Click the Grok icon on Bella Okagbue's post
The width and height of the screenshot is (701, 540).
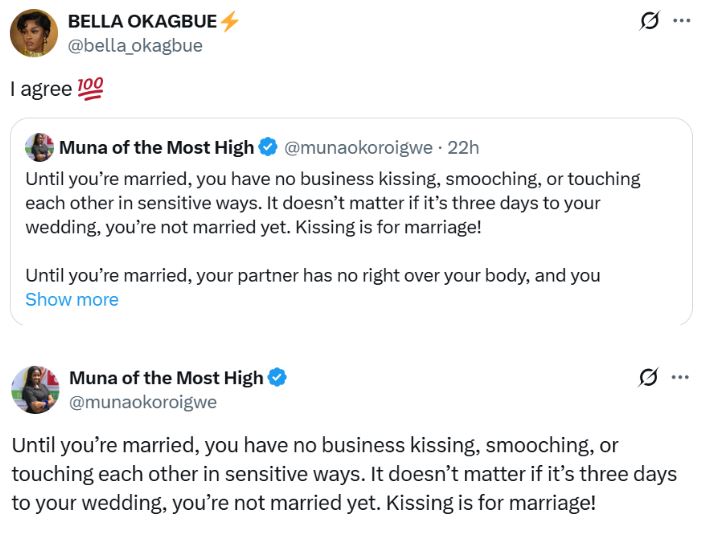coord(649,21)
